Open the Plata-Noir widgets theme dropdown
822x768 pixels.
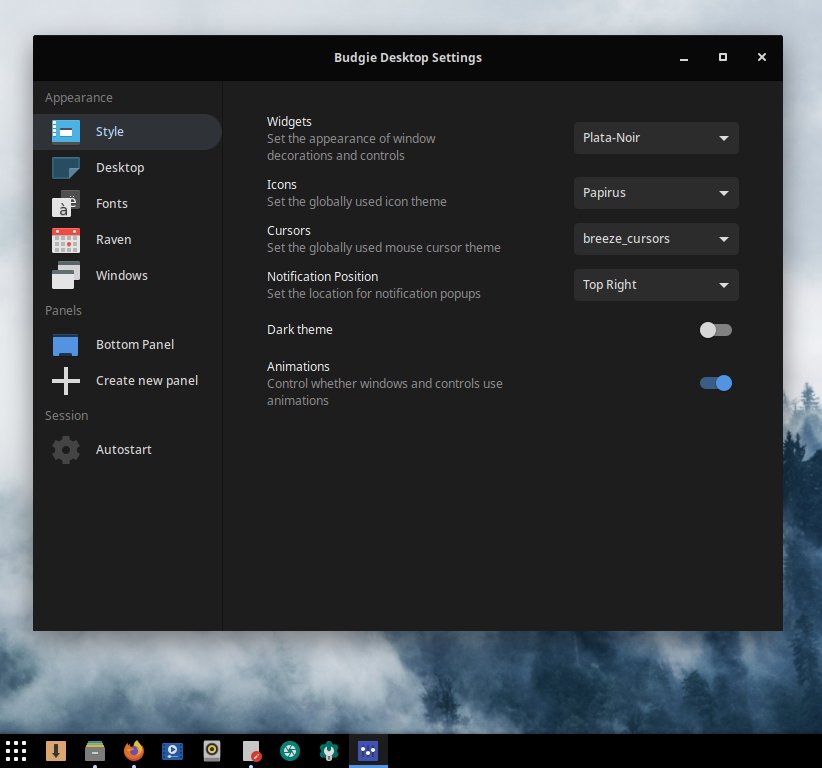pyautogui.click(x=655, y=138)
